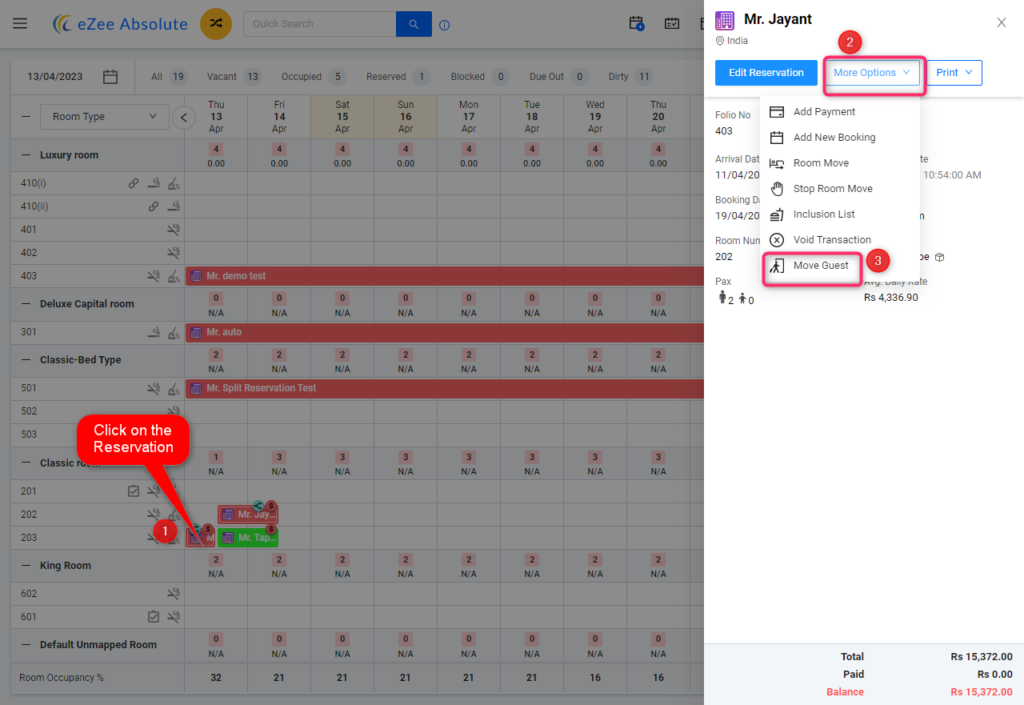Open the Room Type dropdown
1024x705 pixels.
[104, 117]
